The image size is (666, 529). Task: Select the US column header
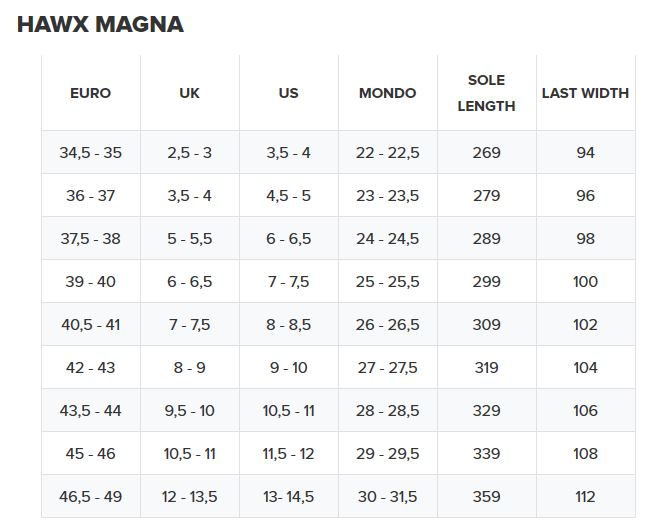[x=288, y=93]
